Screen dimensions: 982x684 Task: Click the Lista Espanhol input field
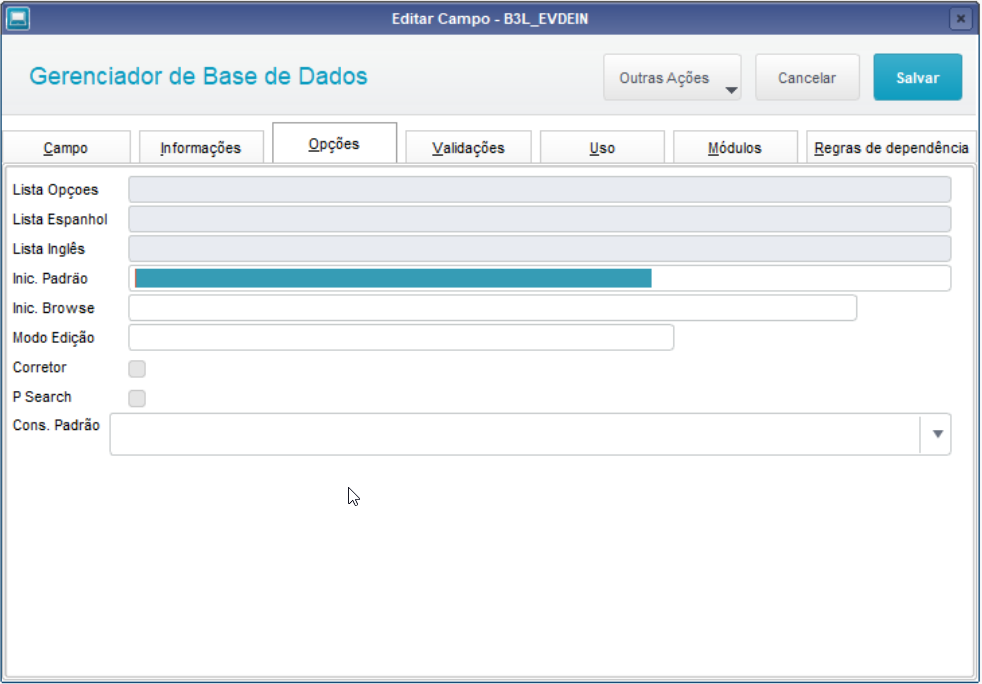(539, 219)
